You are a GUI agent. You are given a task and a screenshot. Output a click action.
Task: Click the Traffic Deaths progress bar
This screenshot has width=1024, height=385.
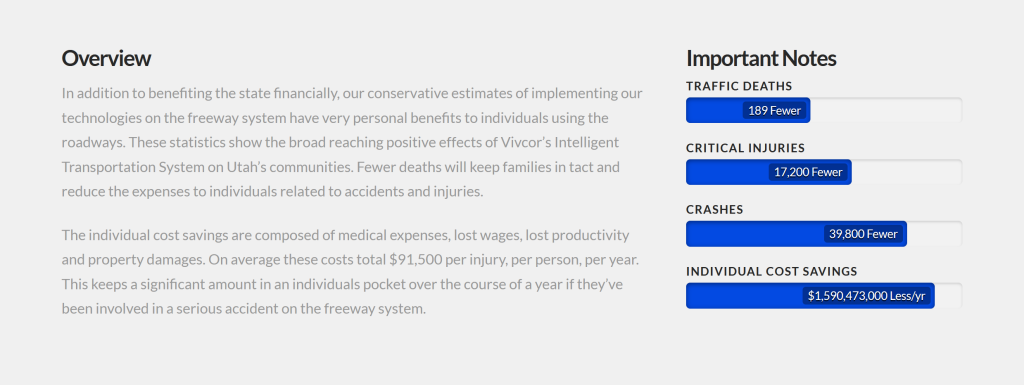824,110
